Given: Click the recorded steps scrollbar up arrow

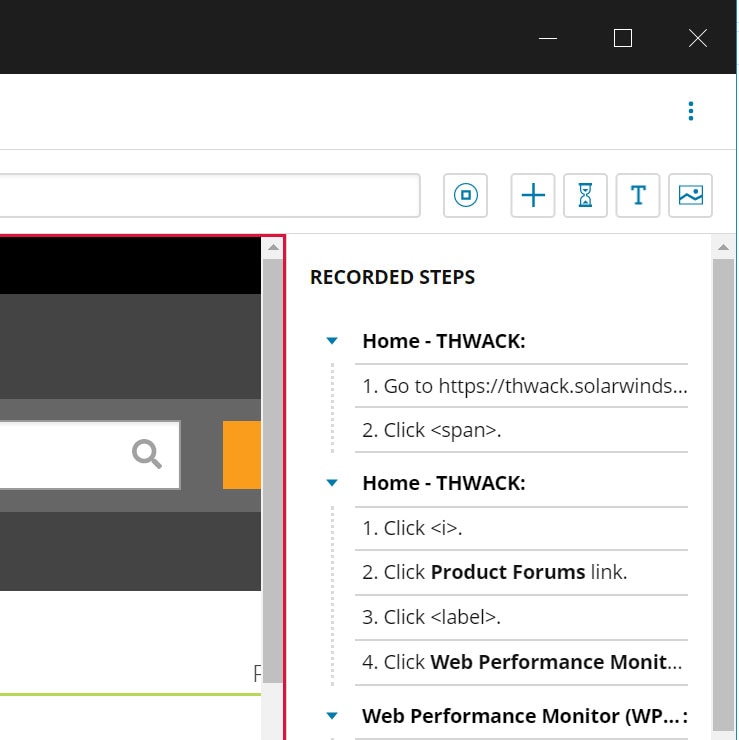Looking at the screenshot, I should 723,247.
